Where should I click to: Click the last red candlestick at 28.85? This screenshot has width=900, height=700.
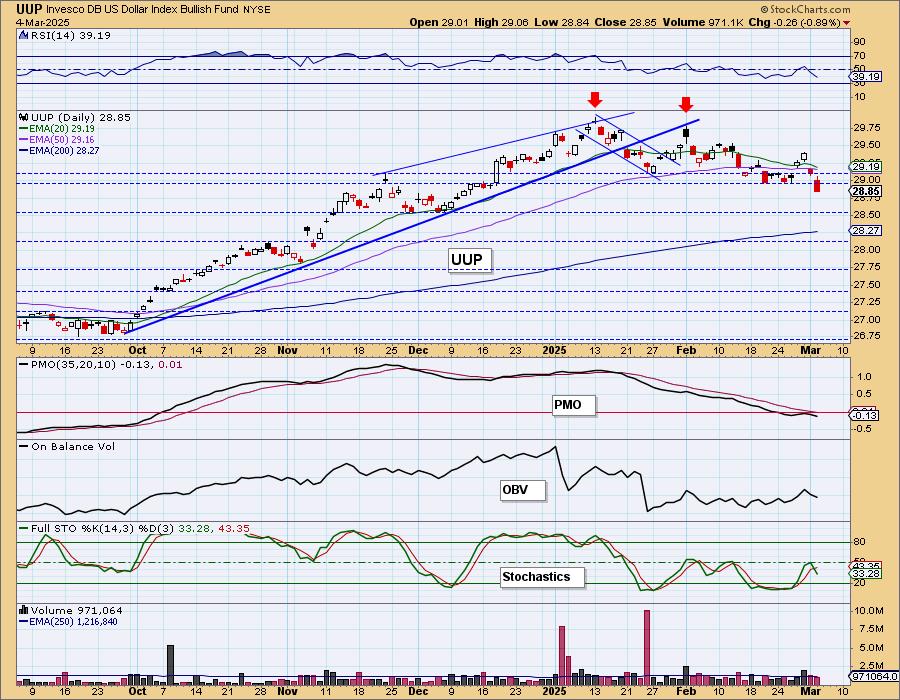pyautogui.click(x=817, y=185)
